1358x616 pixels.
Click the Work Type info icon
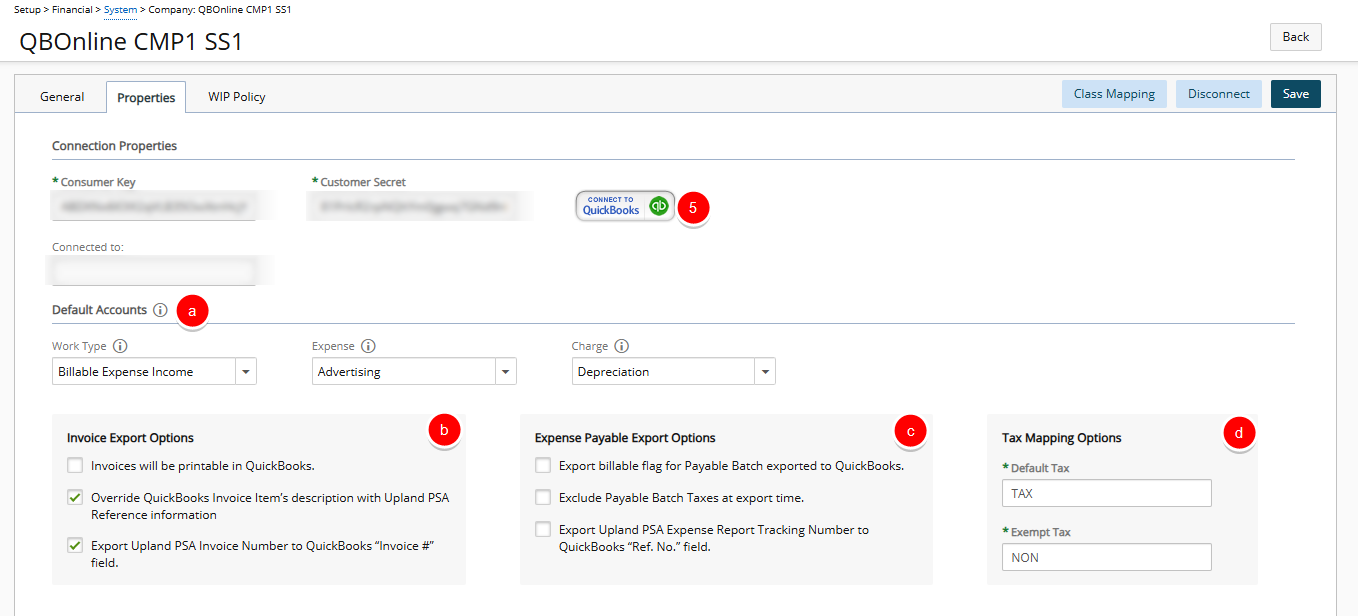pos(120,346)
